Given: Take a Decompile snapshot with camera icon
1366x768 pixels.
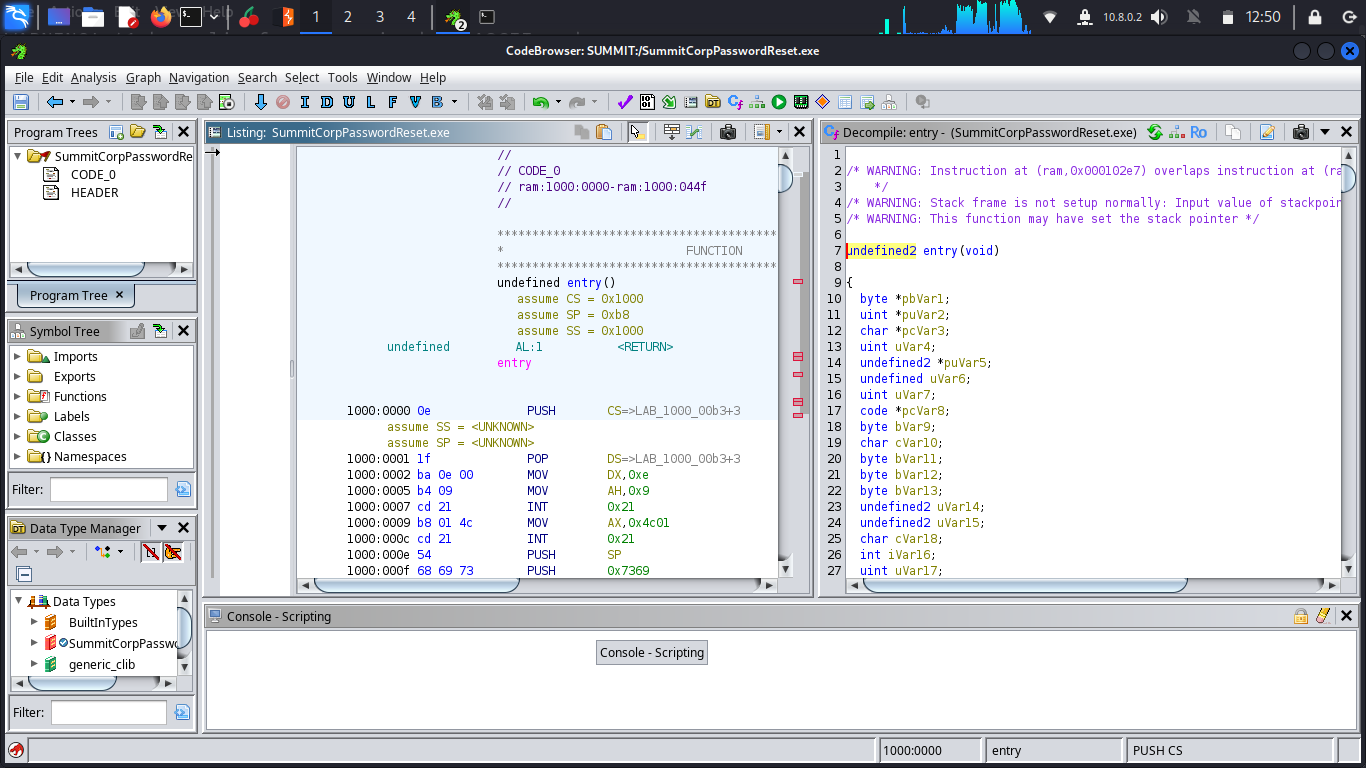Looking at the screenshot, I should tap(1300, 132).
